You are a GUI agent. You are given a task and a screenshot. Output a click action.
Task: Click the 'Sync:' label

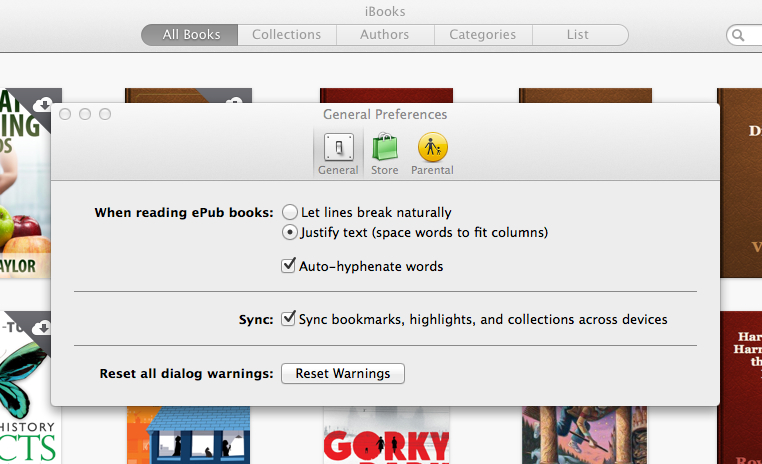(256, 320)
